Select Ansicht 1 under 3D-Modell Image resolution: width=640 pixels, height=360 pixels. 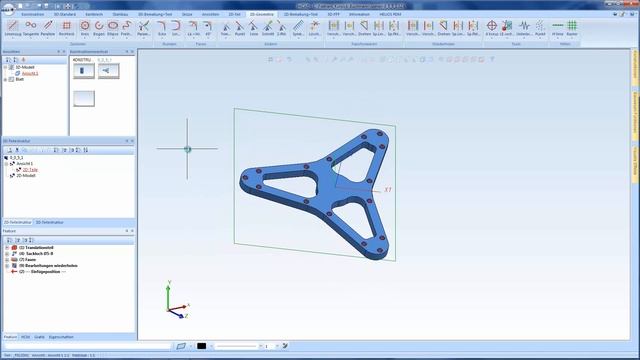[x=30, y=73]
